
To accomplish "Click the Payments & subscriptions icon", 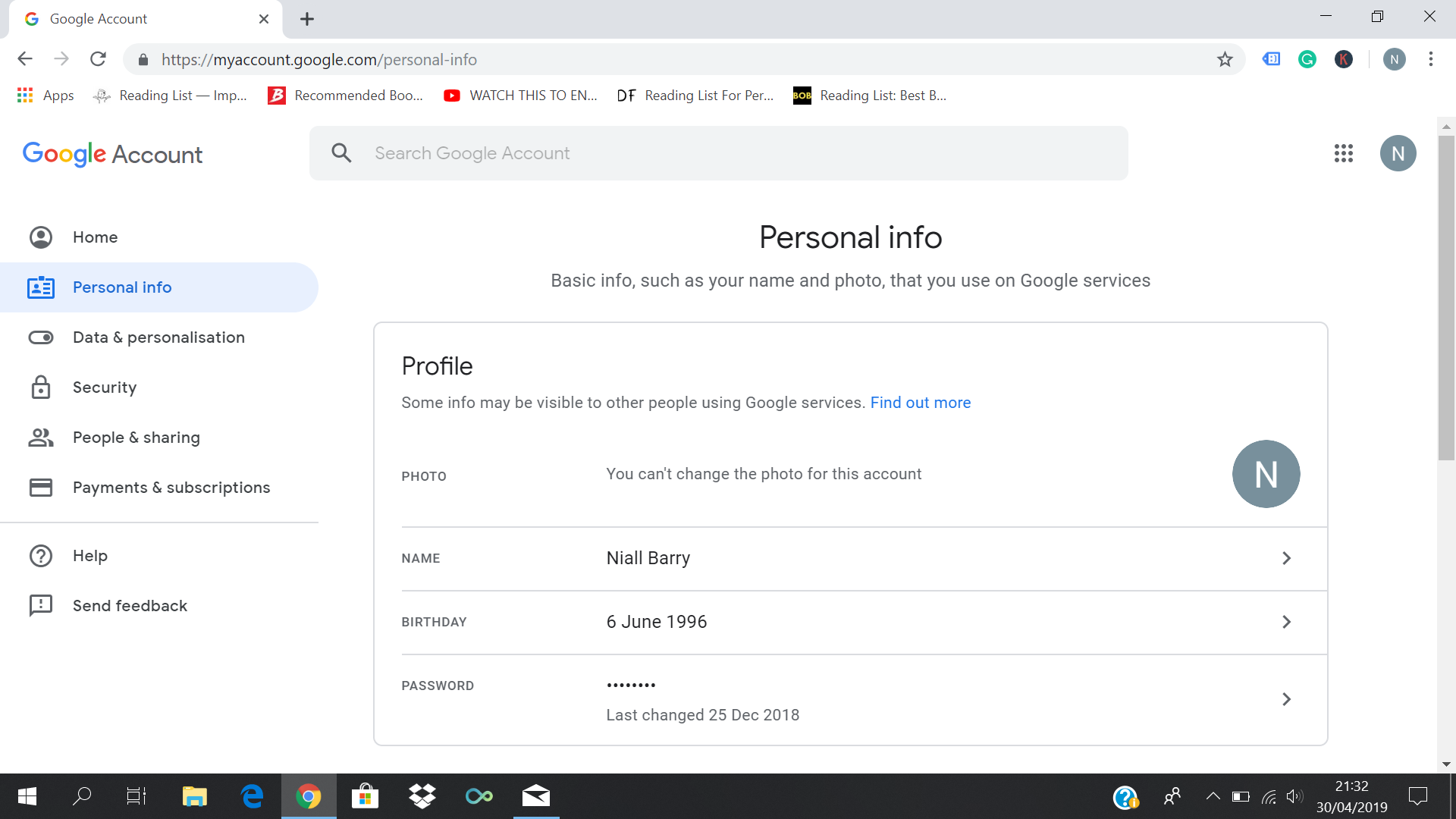I will [40, 487].
